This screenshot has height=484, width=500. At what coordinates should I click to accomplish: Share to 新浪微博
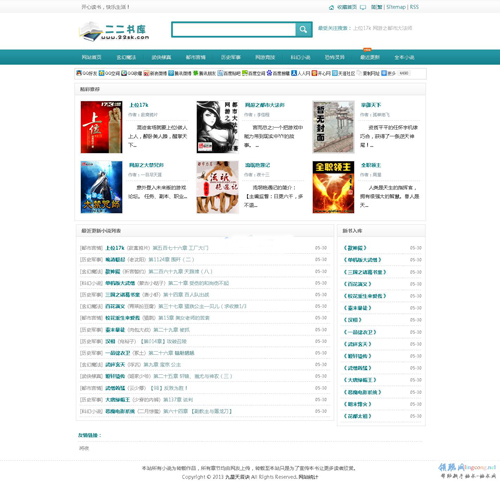point(155,73)
